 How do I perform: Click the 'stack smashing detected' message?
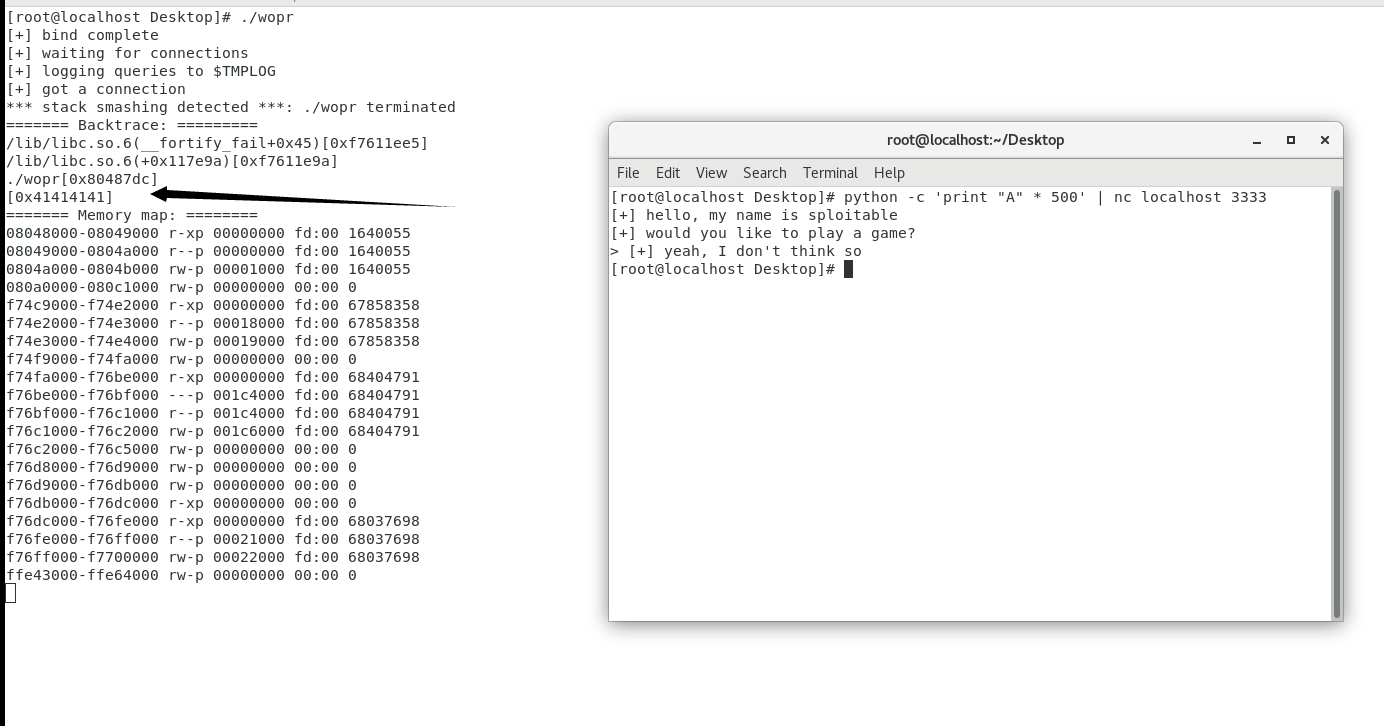tap(231, 107)
